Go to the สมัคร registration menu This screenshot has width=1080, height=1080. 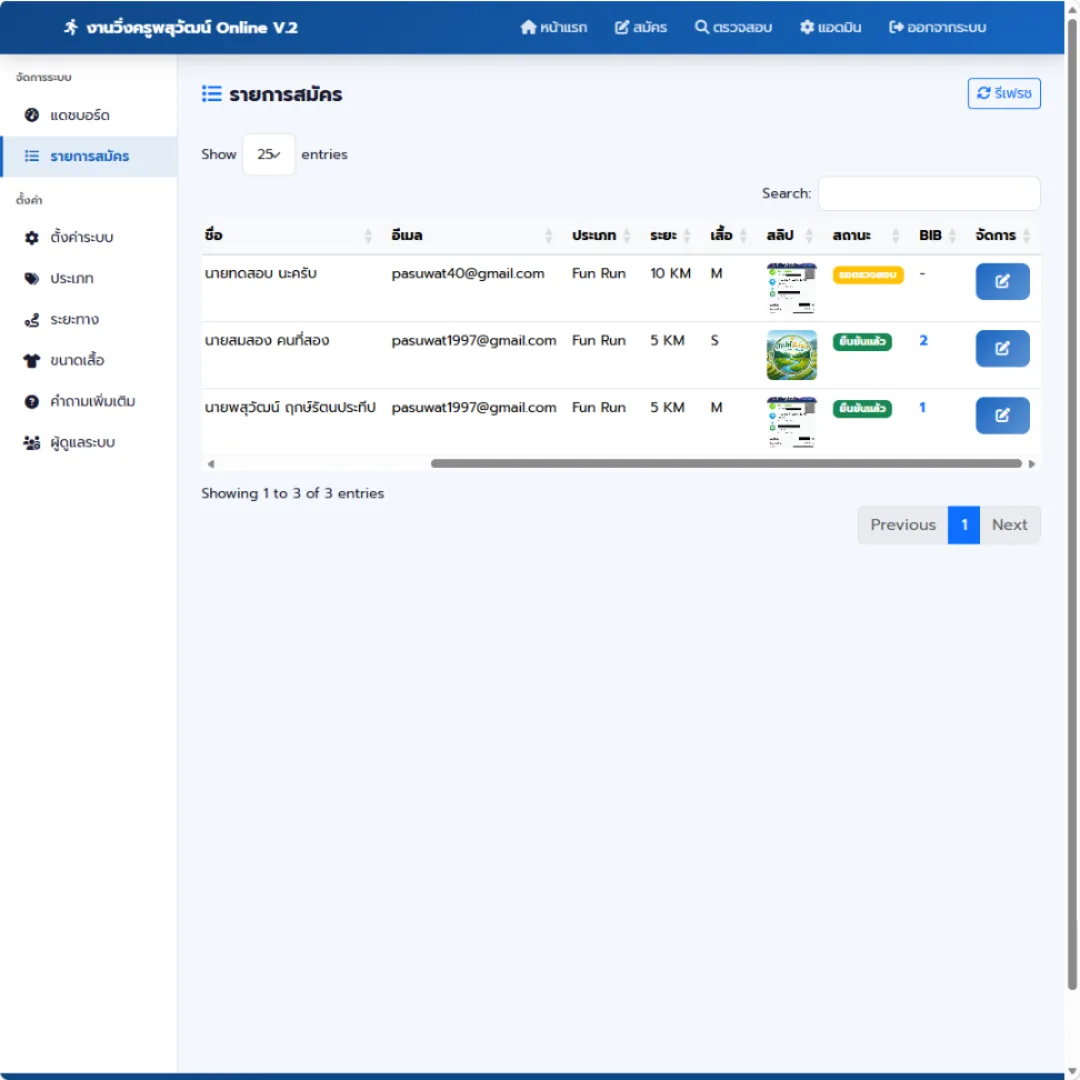pos(641,28)
